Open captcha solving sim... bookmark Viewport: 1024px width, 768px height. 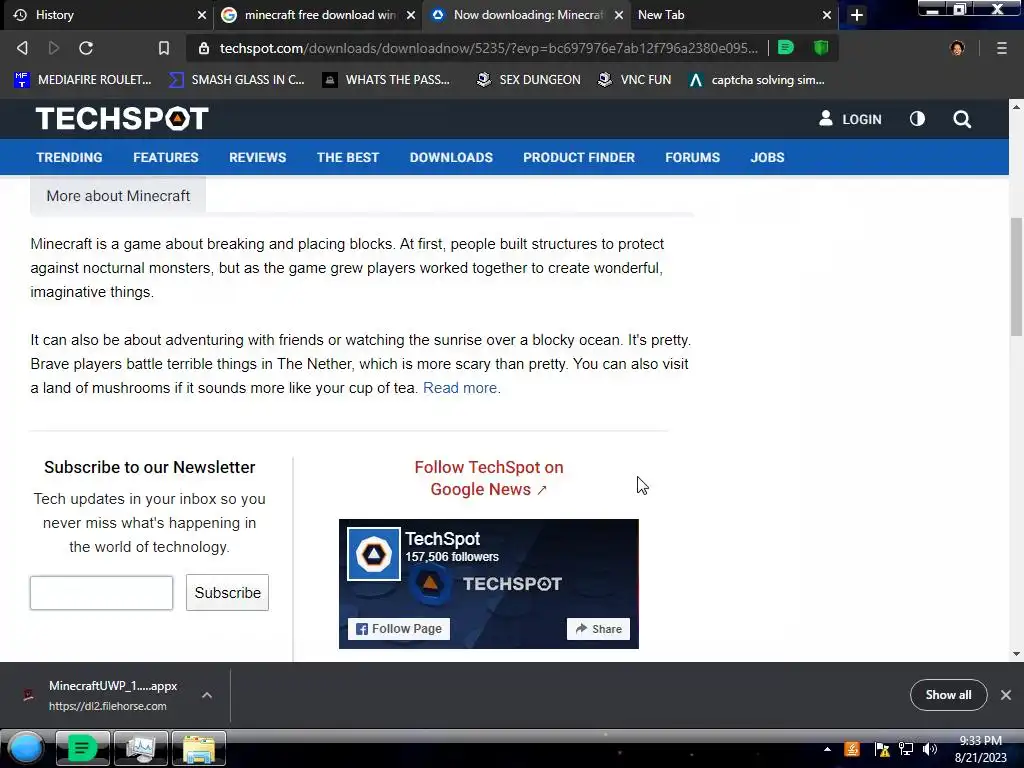756,80
